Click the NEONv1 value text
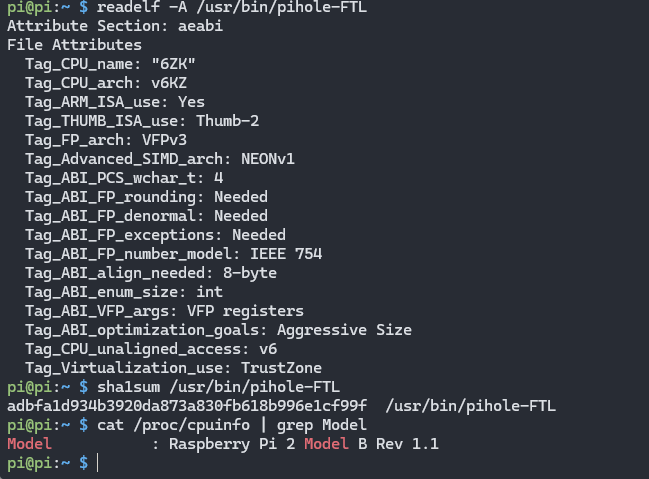This screenshot has width=649, height=479. click(268, 159)
